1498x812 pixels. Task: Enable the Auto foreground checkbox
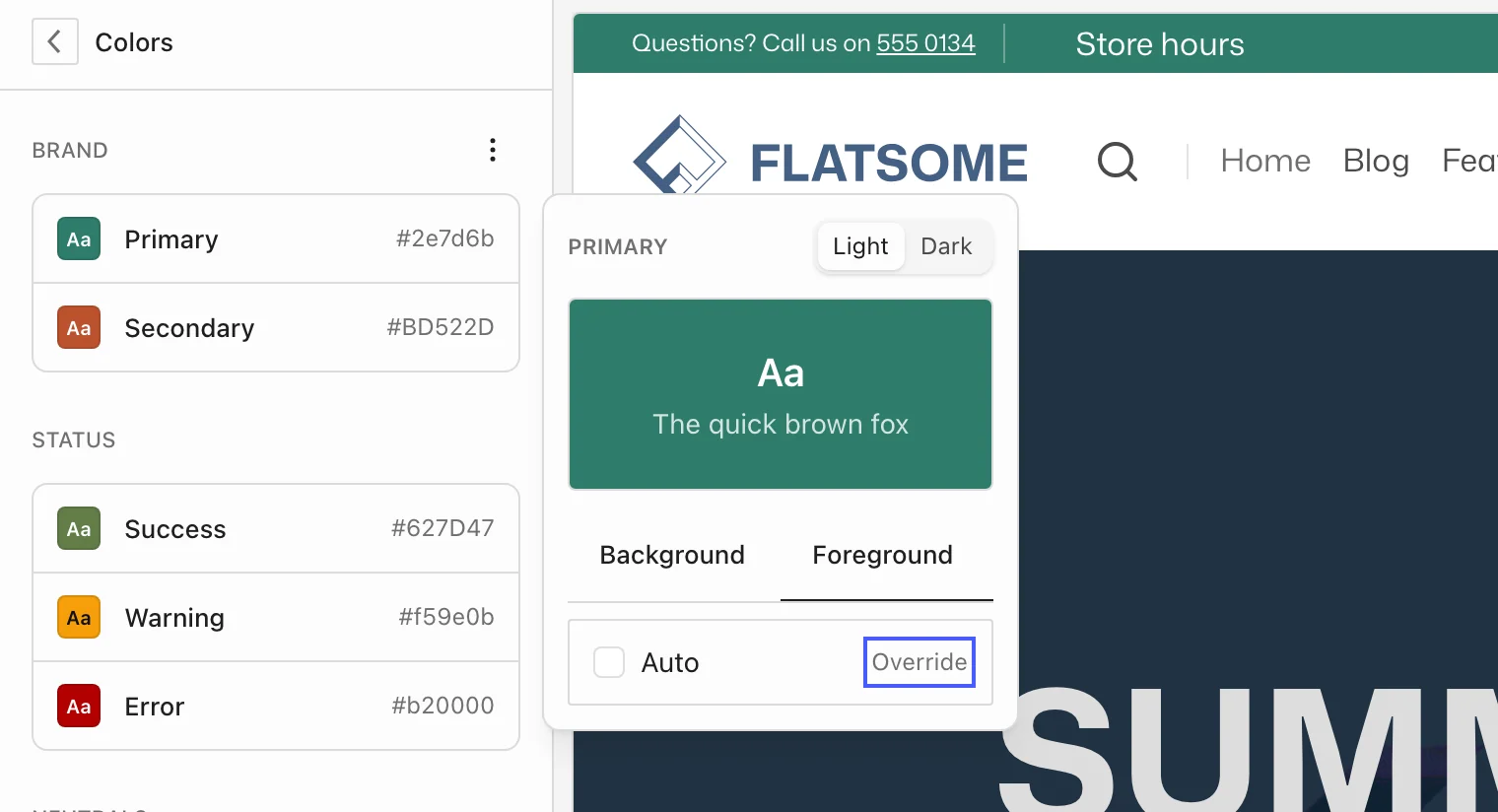609,662
